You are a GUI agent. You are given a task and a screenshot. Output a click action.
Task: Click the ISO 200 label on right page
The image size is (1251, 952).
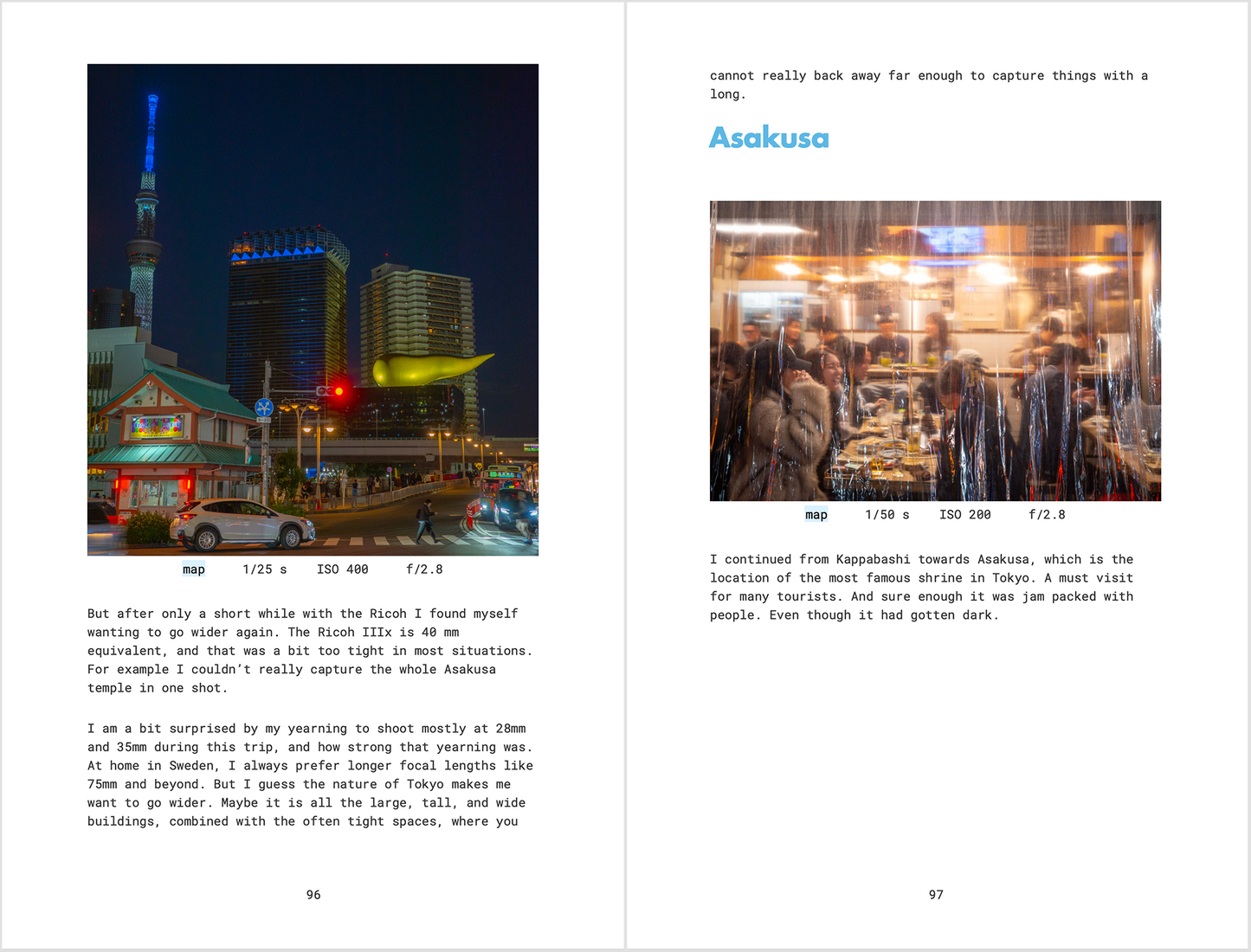click(964, 514)
